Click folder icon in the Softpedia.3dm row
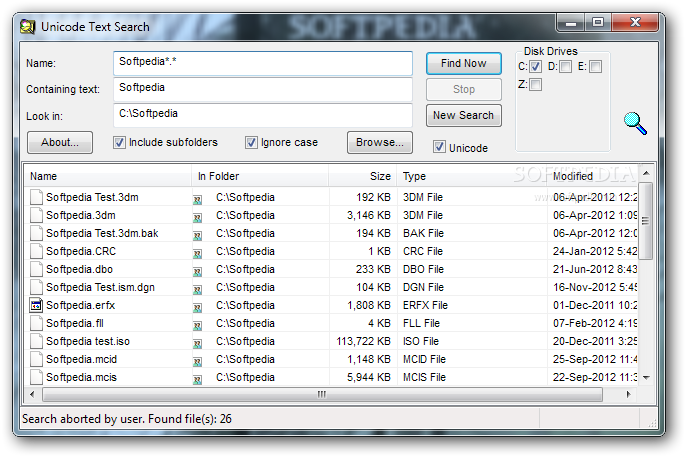Viewport: 686px width, 457px height. [x=198, y=218]
